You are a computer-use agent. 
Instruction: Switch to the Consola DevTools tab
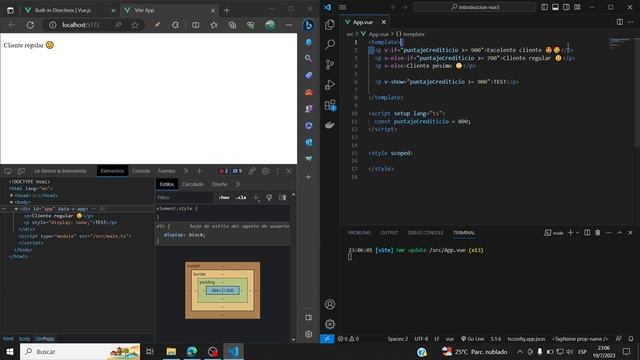click(x=141, y=171)
